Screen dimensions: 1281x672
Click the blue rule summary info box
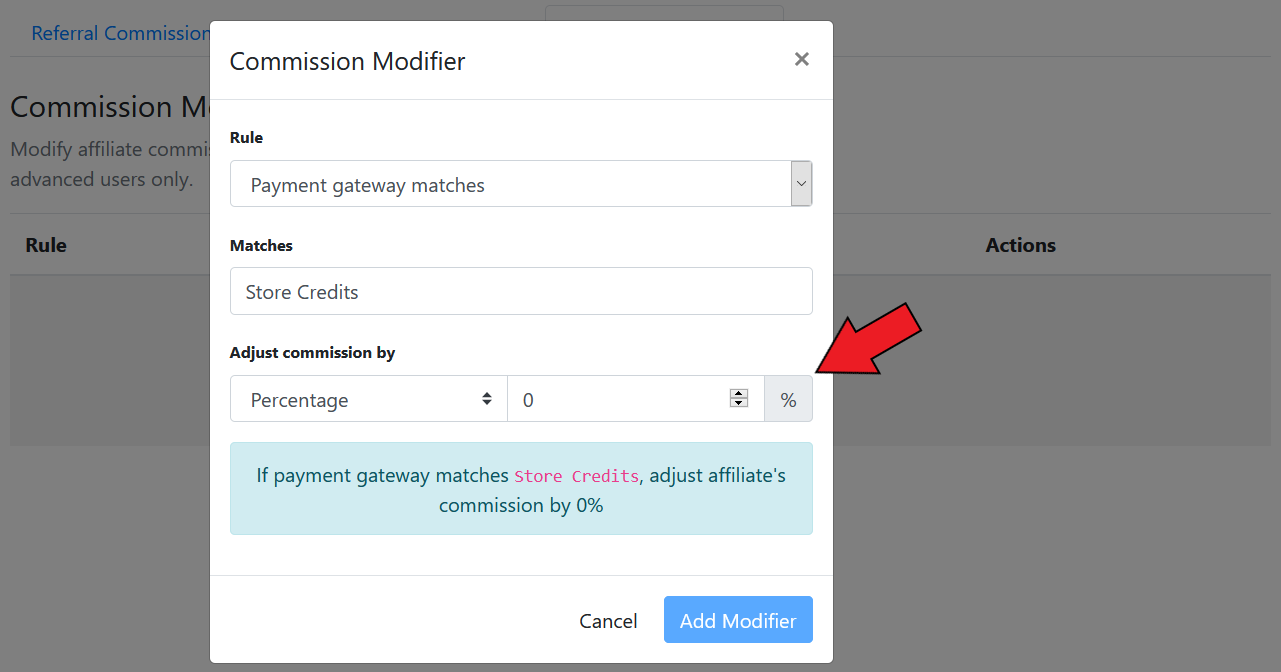click(x=521, y=489)
